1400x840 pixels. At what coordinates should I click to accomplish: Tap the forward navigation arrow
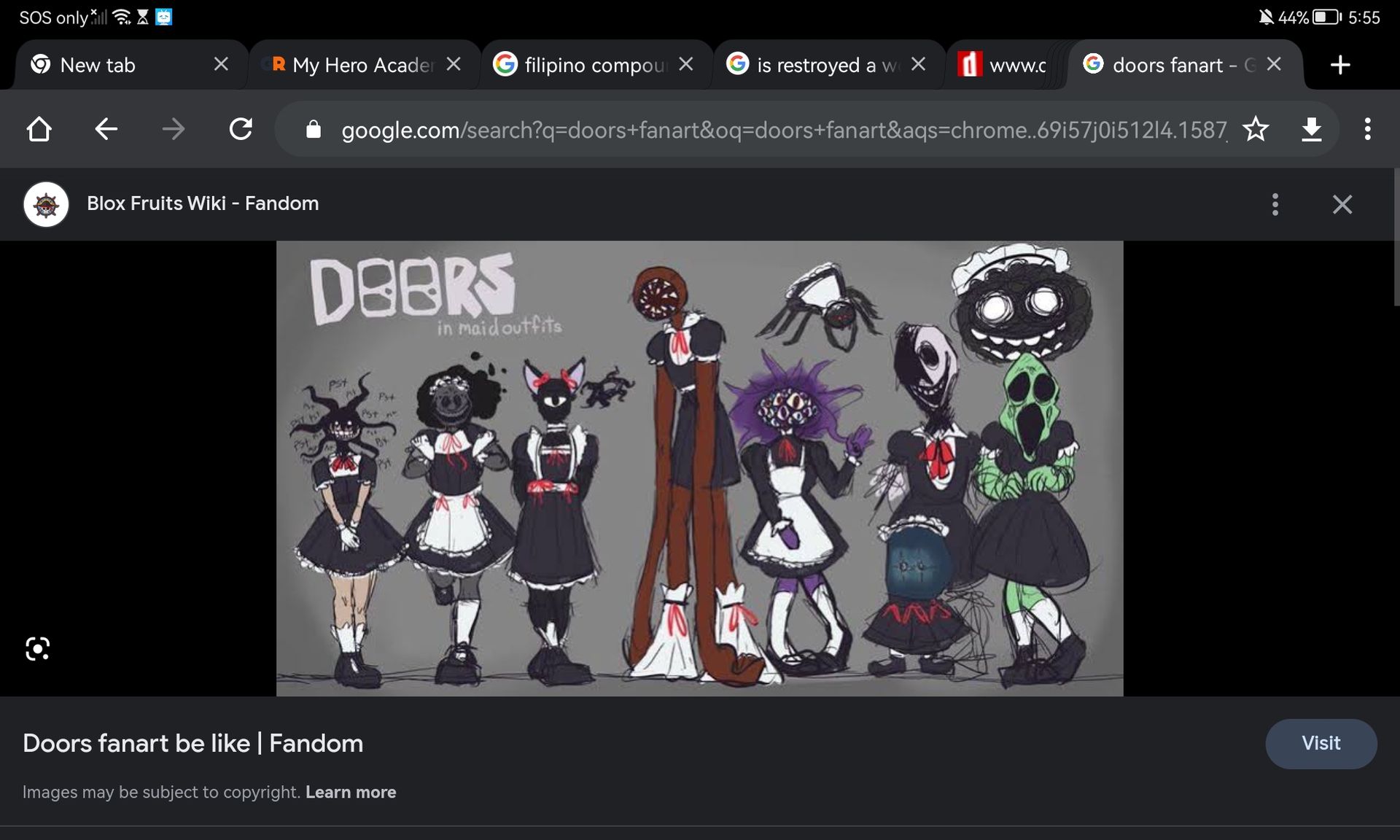(x=174, y=130)
